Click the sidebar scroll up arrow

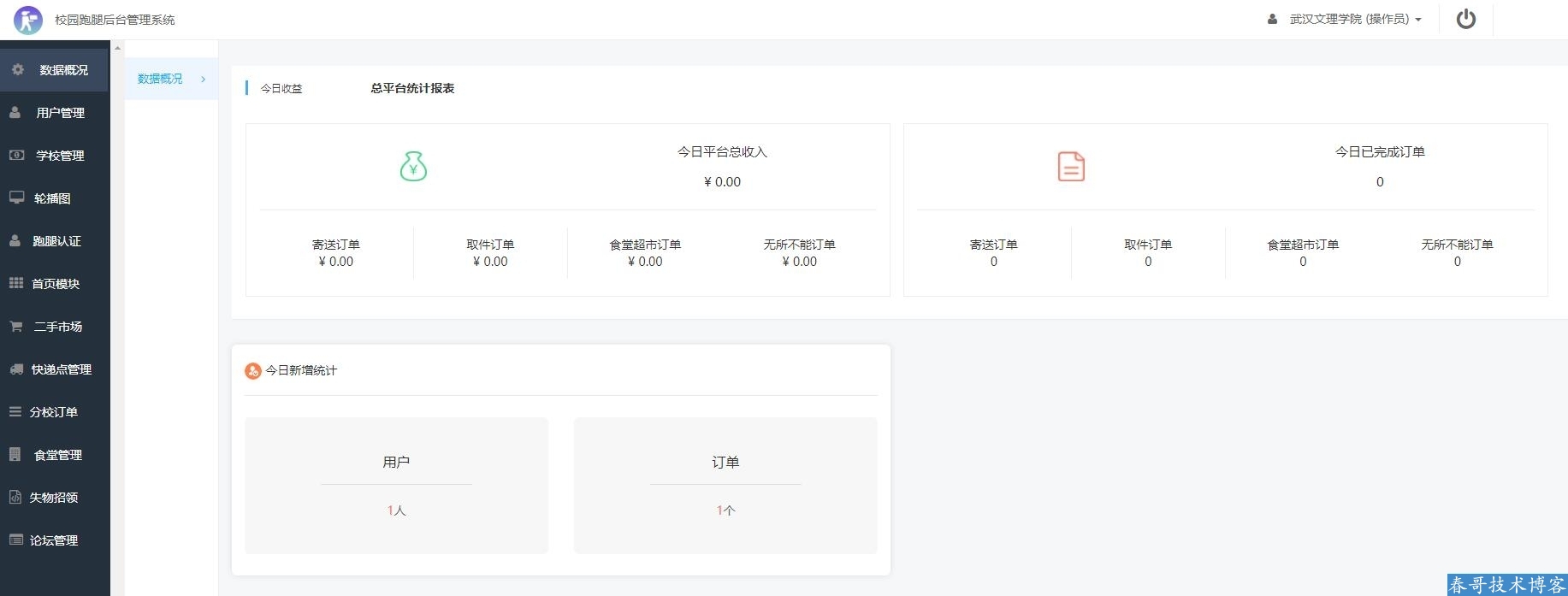click(x=117, y=47)
